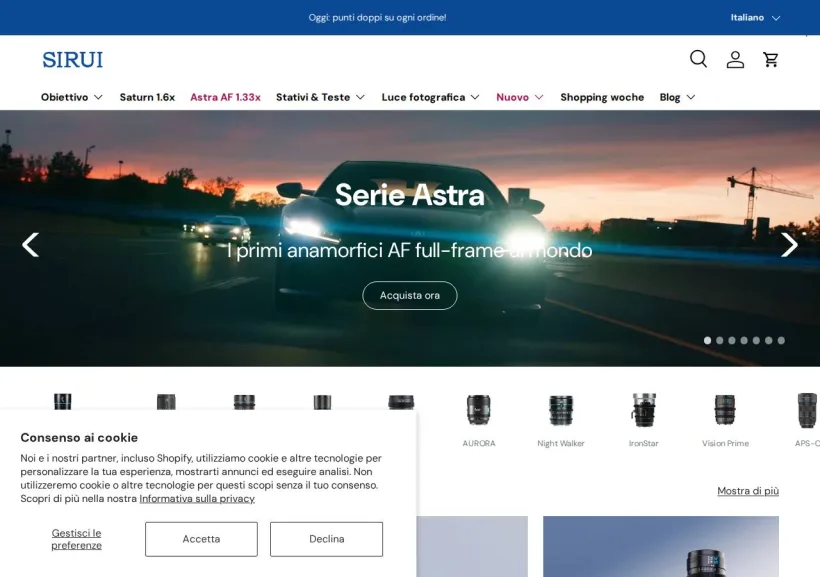
Task: Open the Night Walker lens category
Action: (x=561, y=421)
